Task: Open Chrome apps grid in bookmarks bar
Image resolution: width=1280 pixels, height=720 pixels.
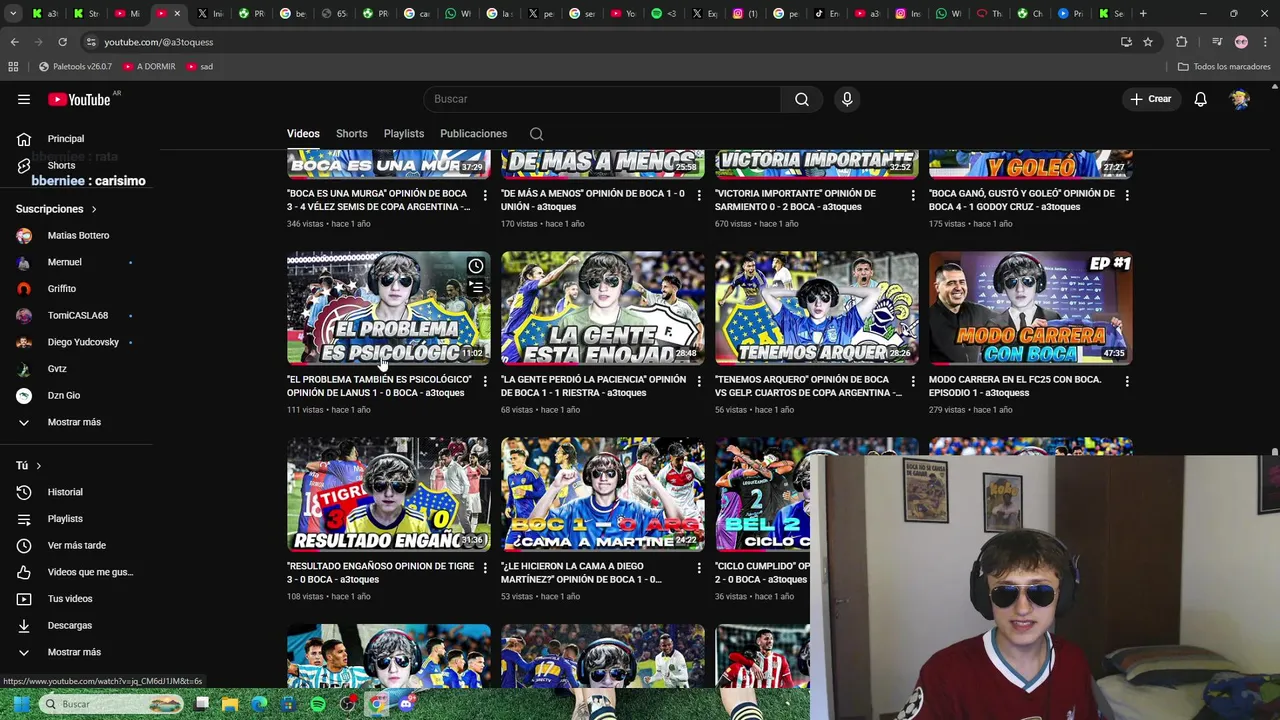Action: click(13, 67)
